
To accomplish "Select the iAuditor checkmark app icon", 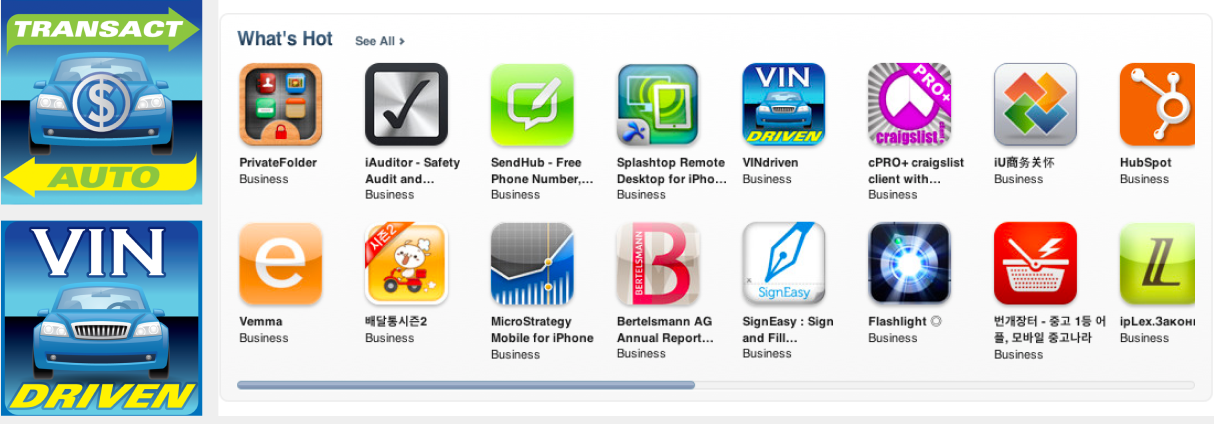I will click(x=406, y=105).
